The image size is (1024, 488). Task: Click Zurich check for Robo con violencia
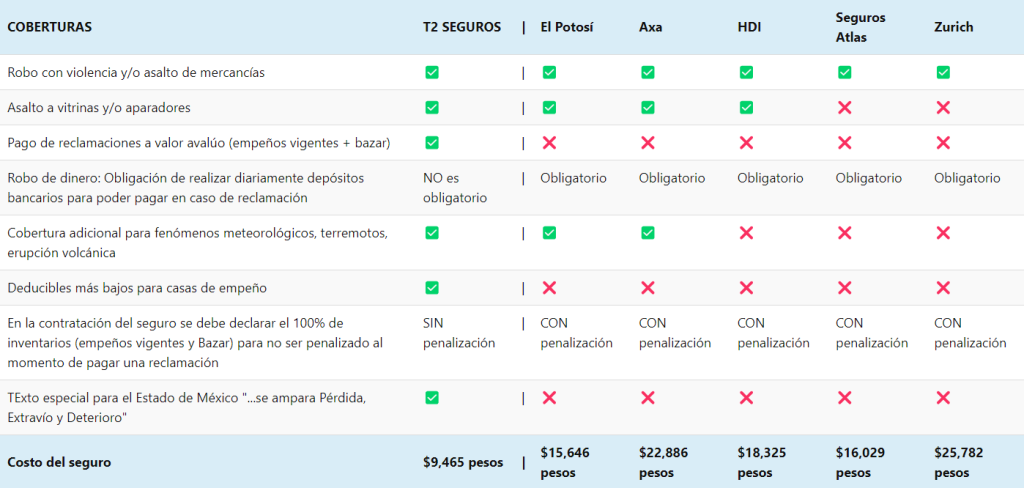[x=943, y=72]
